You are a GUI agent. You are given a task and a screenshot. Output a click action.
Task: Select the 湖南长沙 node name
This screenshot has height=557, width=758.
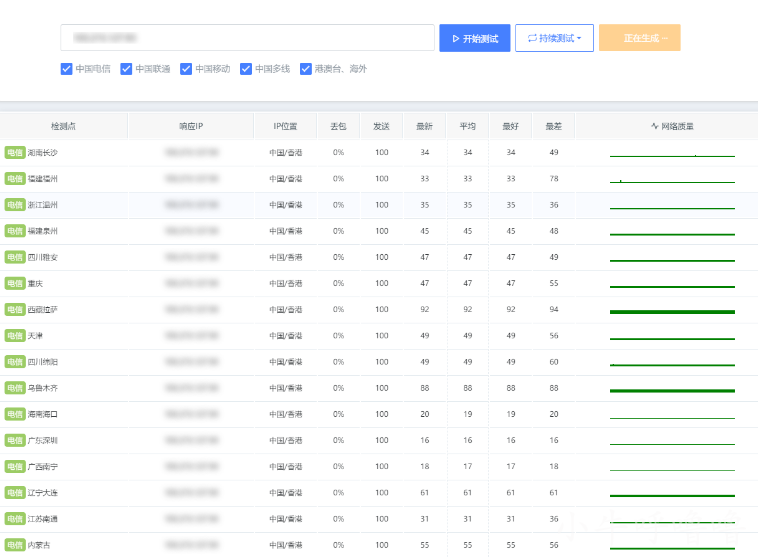(x=43, y=153)
